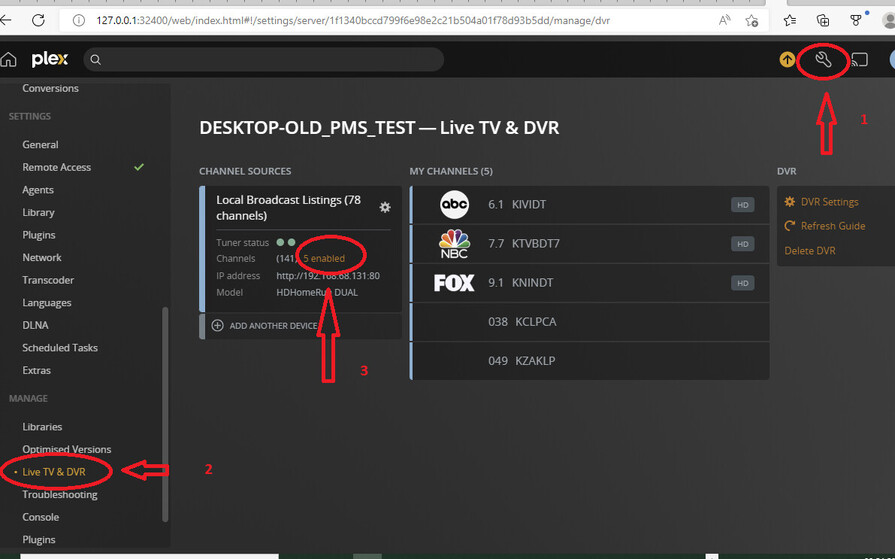Click the cast to device icon

point(859,59)
